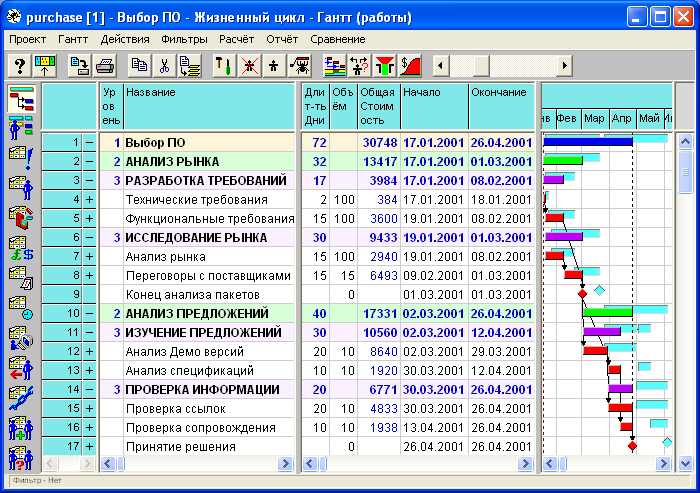This screenshot has height=493, width=700.
Task: Open the Гантт menu
Action: [73, 39]
